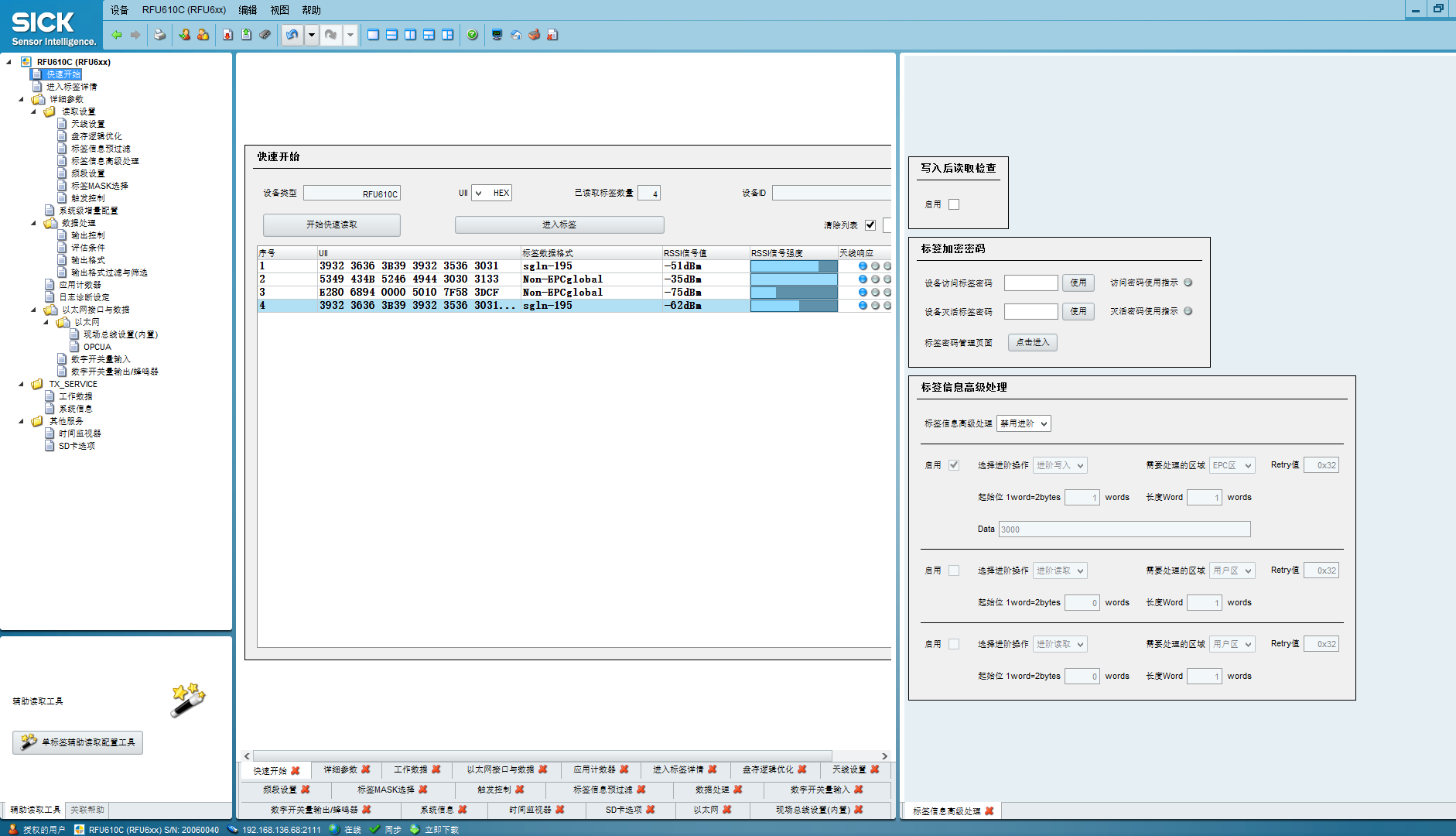This screenshot has height=836, width=1456.
Task: Click the magic wand assistant icon
Action: tap(188, 700)
